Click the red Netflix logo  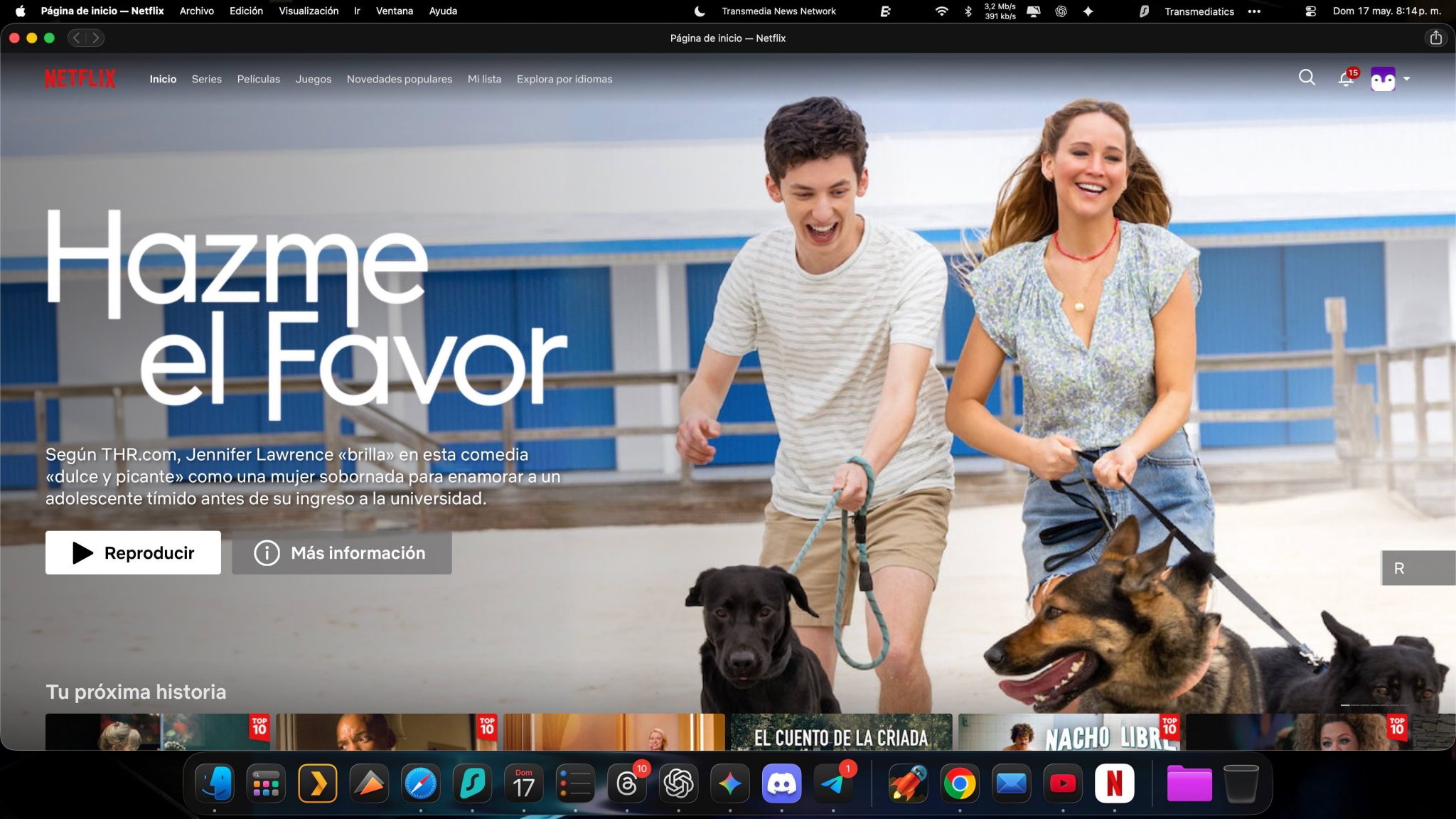[x=80, y=78]
